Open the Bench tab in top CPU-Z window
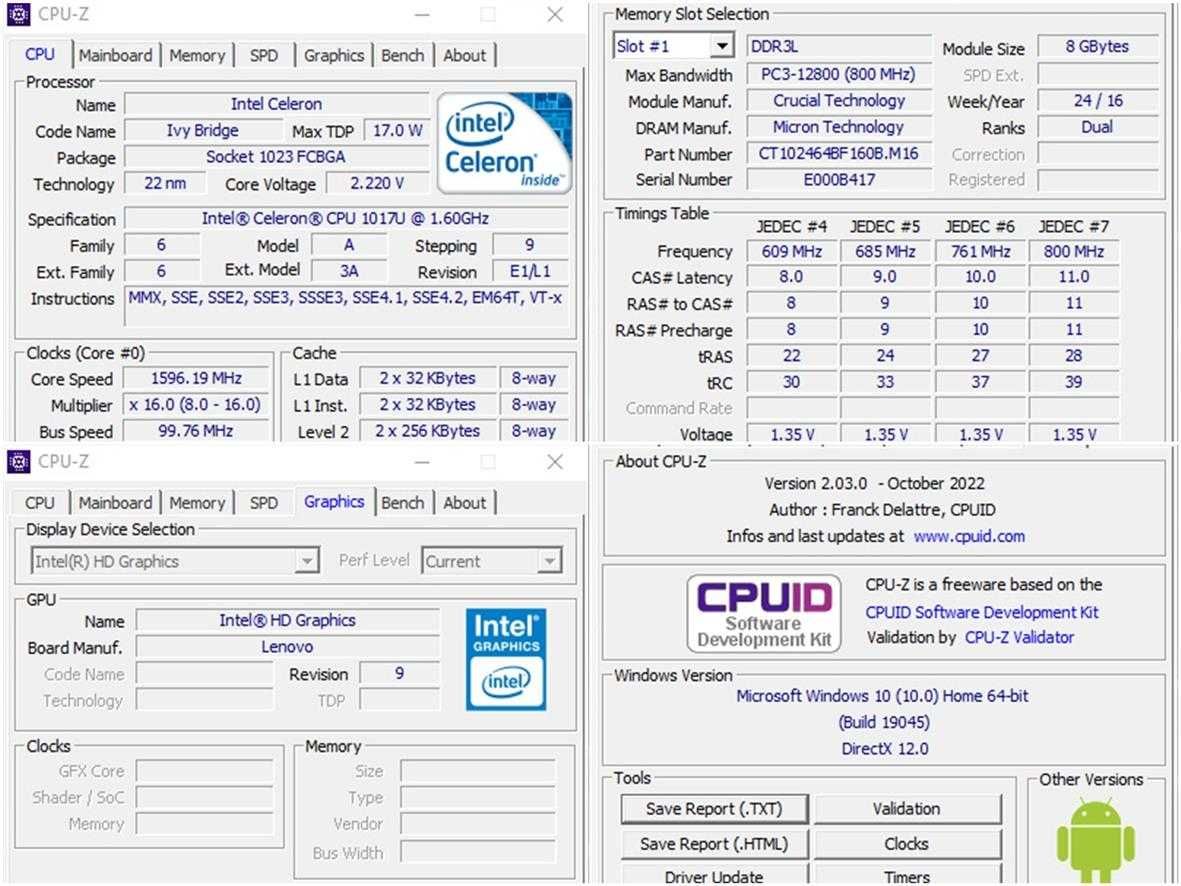 tap(402, 56)
